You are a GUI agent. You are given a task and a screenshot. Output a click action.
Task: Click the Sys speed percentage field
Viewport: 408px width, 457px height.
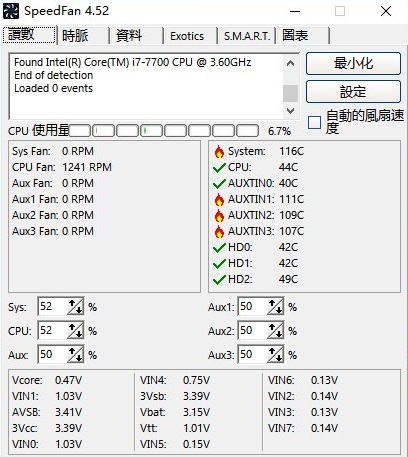(x=53, y=306)
